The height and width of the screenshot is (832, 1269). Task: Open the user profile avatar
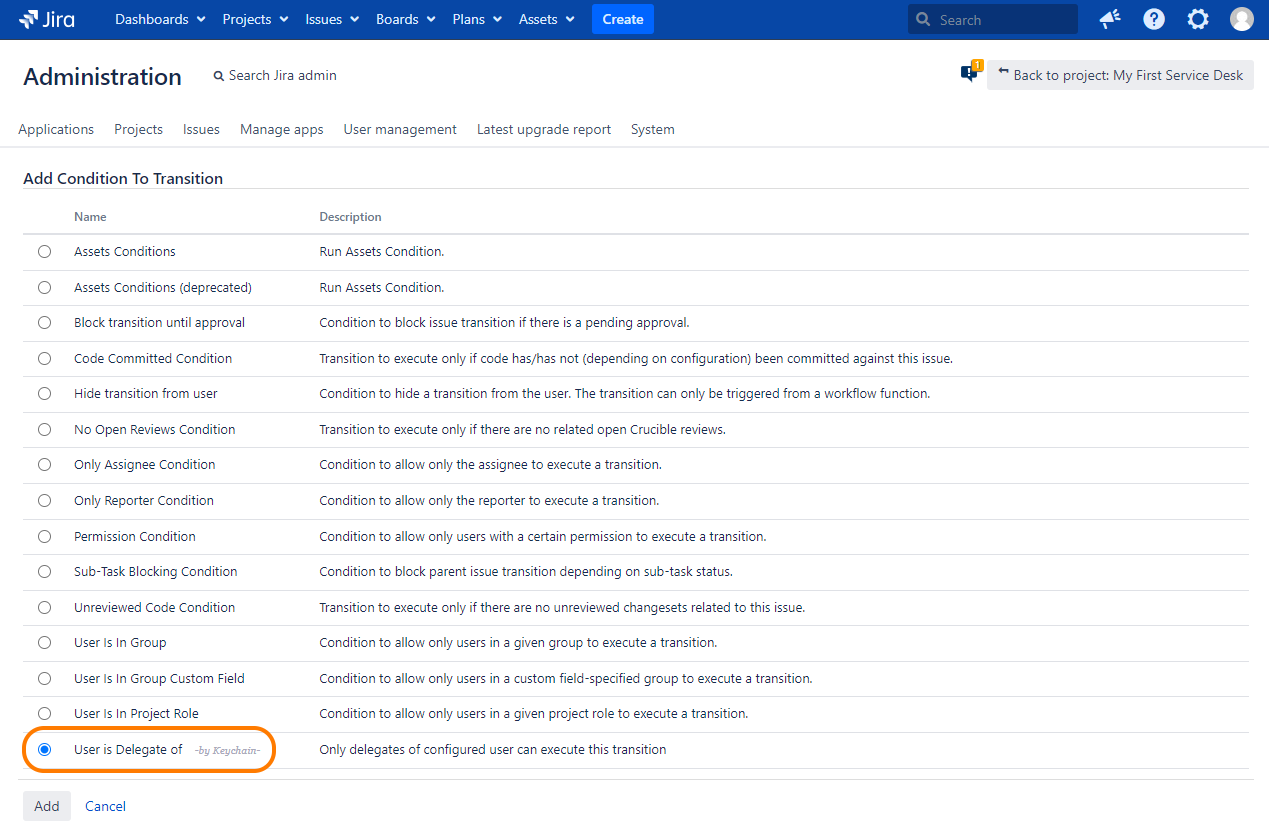1241,19
